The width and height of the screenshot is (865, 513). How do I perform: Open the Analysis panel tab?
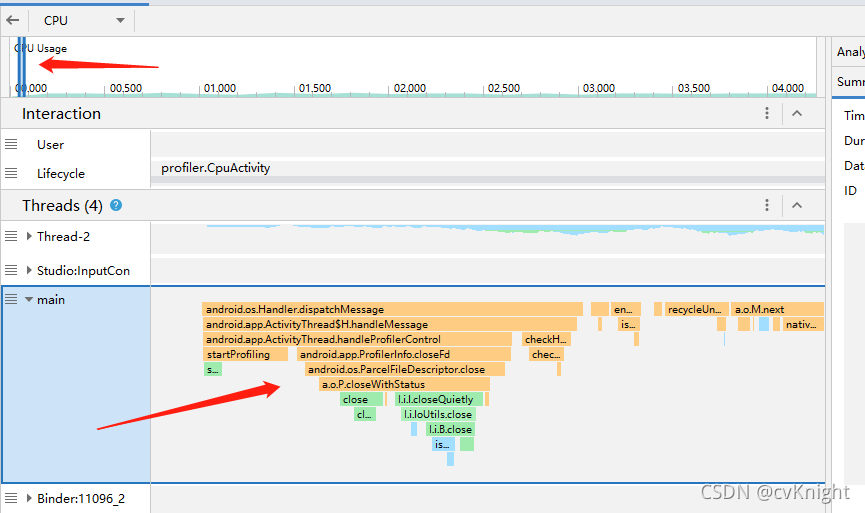[x=850, y=52]
